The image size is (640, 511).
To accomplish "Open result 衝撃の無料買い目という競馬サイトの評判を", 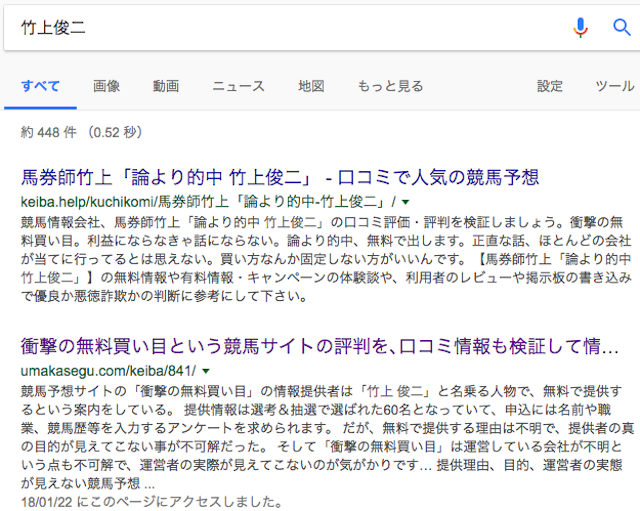I will [x=320, y=346].
